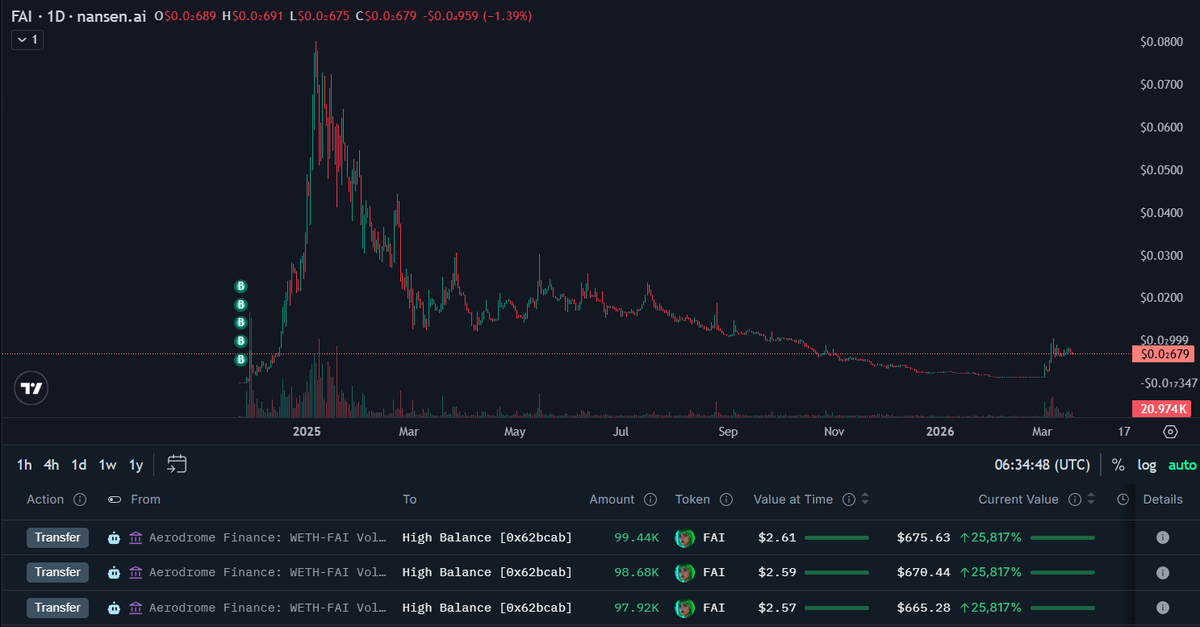Switch chart range to 1w
Image resolution: width=1200 pixels, height=627 pixels.
point(108,465)
